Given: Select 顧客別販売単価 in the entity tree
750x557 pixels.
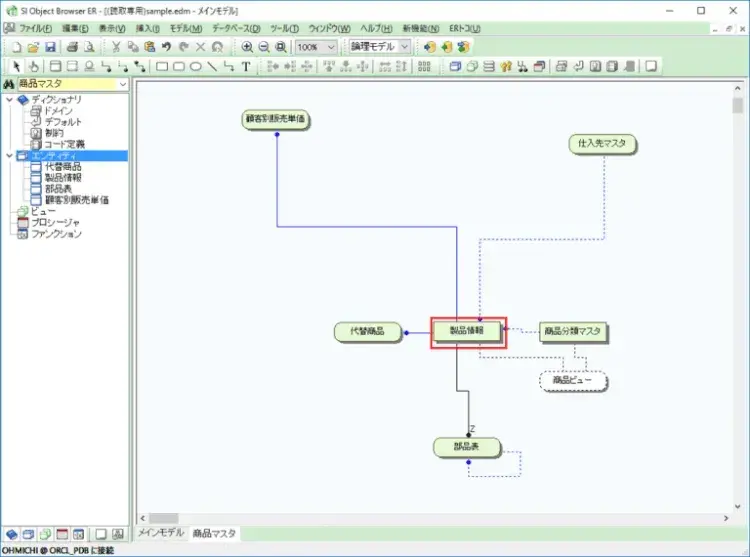Looking at the screenshot, I should coord(77,200).
